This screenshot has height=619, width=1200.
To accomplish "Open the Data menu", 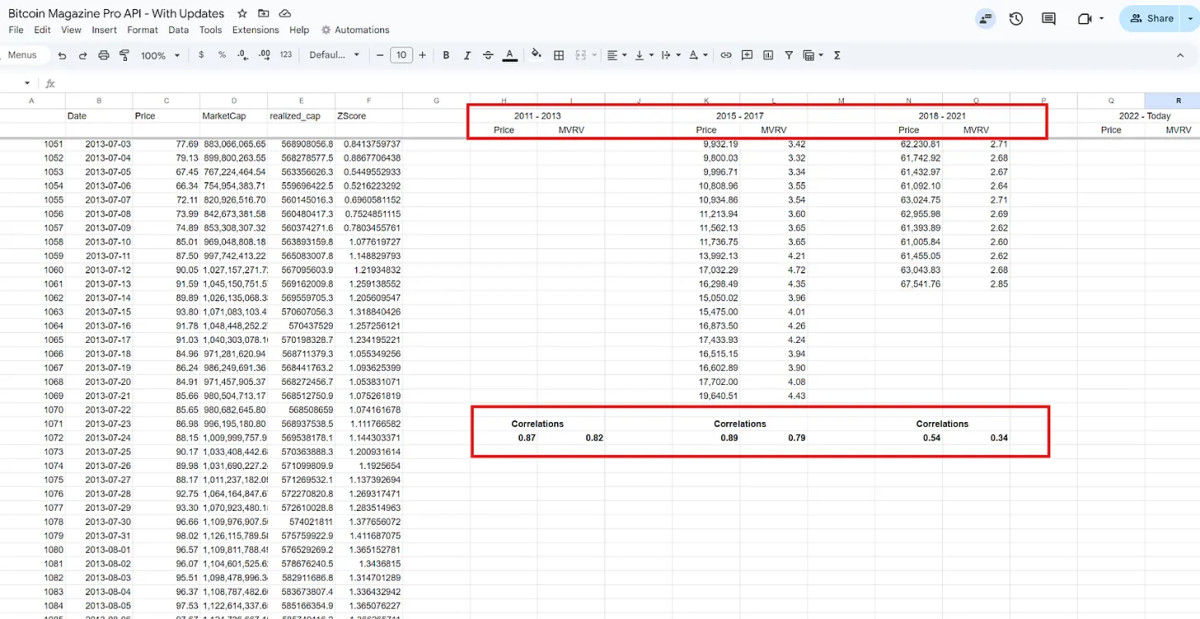I will pyautogui.click(x=178, y=30).
